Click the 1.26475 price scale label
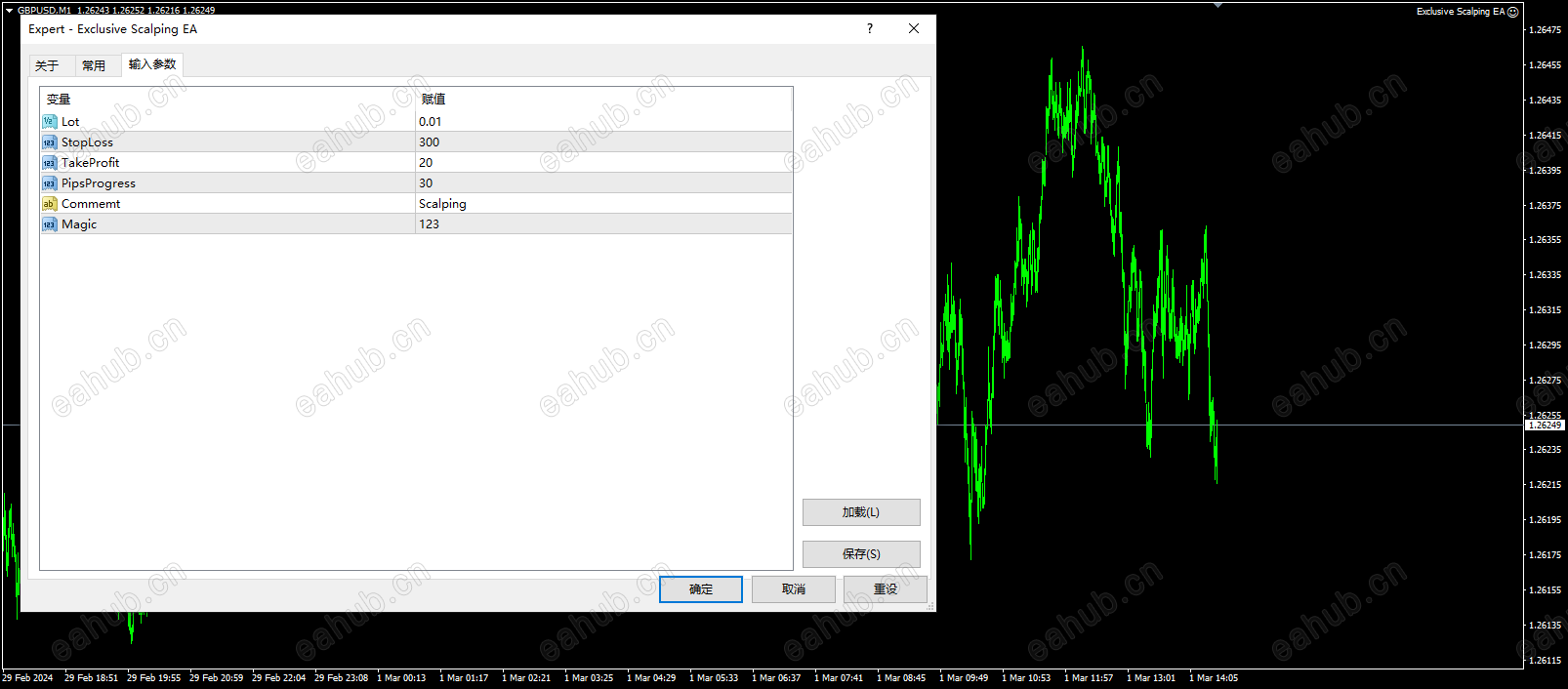Screen dimensions: 1568x689 pos(1546,30)
